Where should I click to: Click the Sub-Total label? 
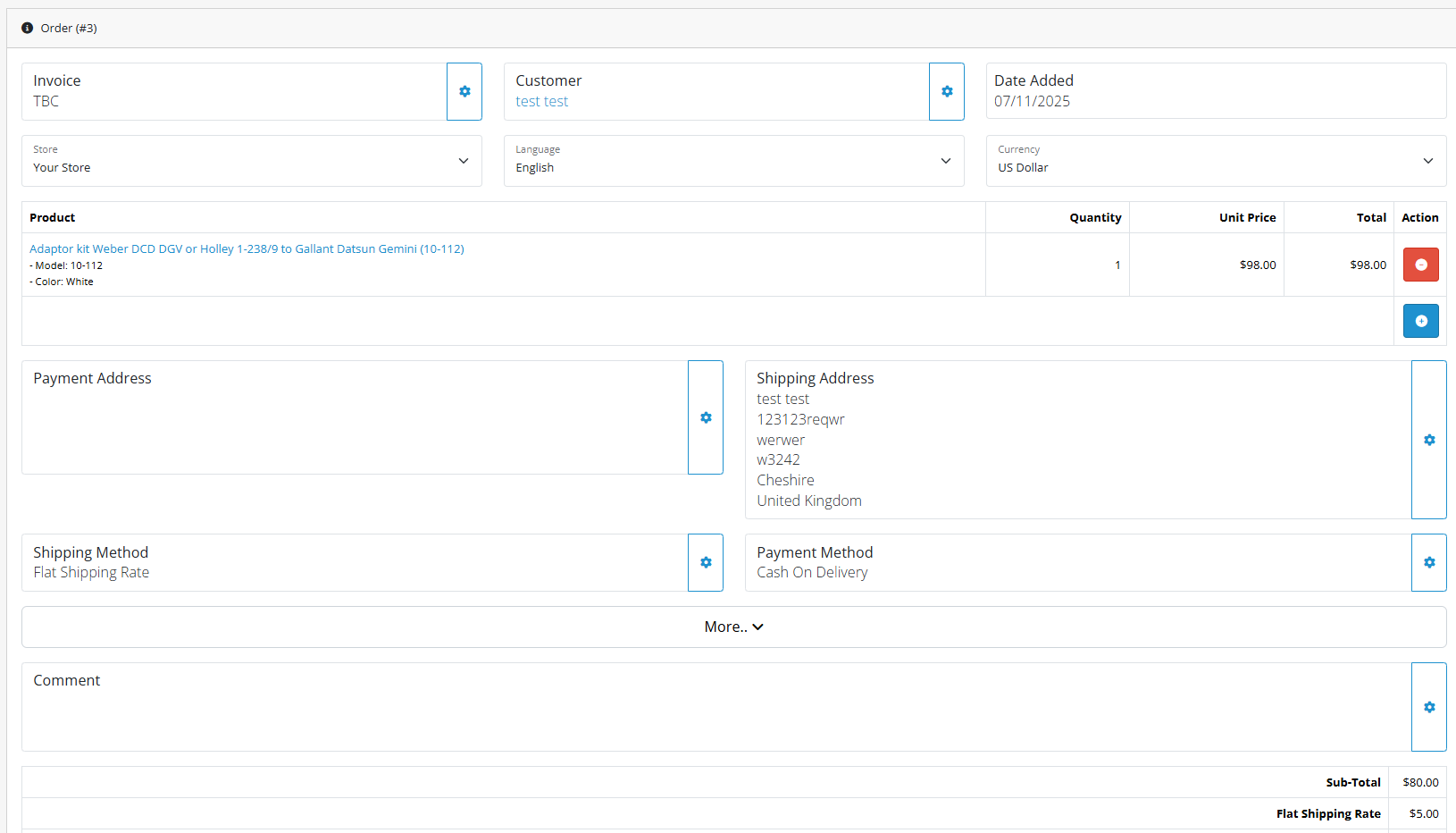[x=1353, y=782]
